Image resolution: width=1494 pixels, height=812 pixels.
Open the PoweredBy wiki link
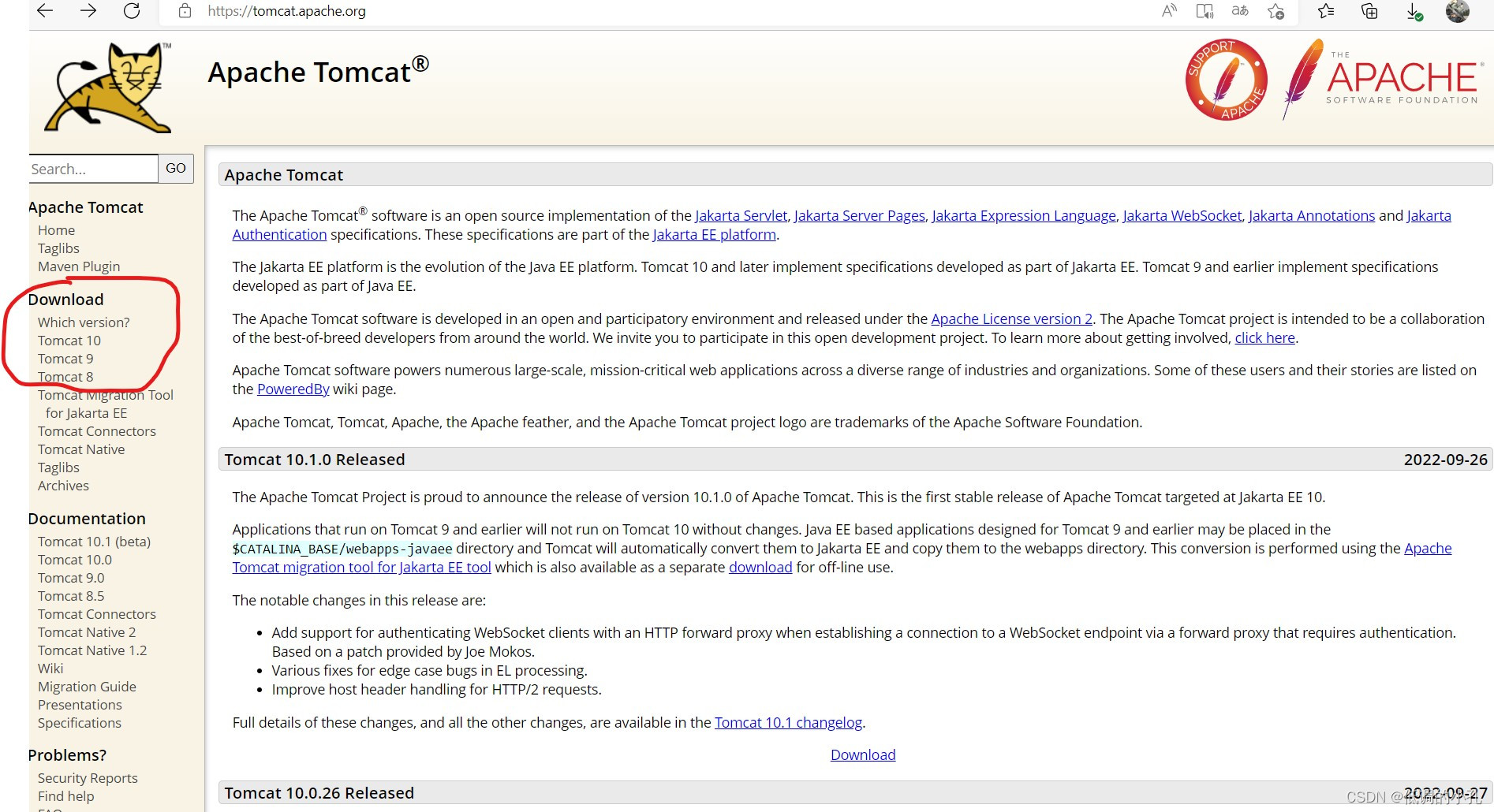tap(293, 389)
